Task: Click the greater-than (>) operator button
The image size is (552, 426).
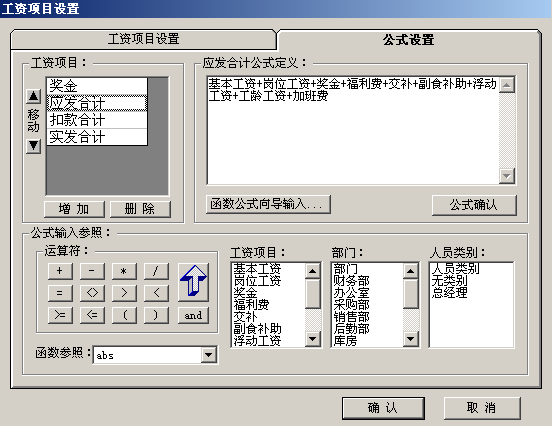Action: [124, 293]
